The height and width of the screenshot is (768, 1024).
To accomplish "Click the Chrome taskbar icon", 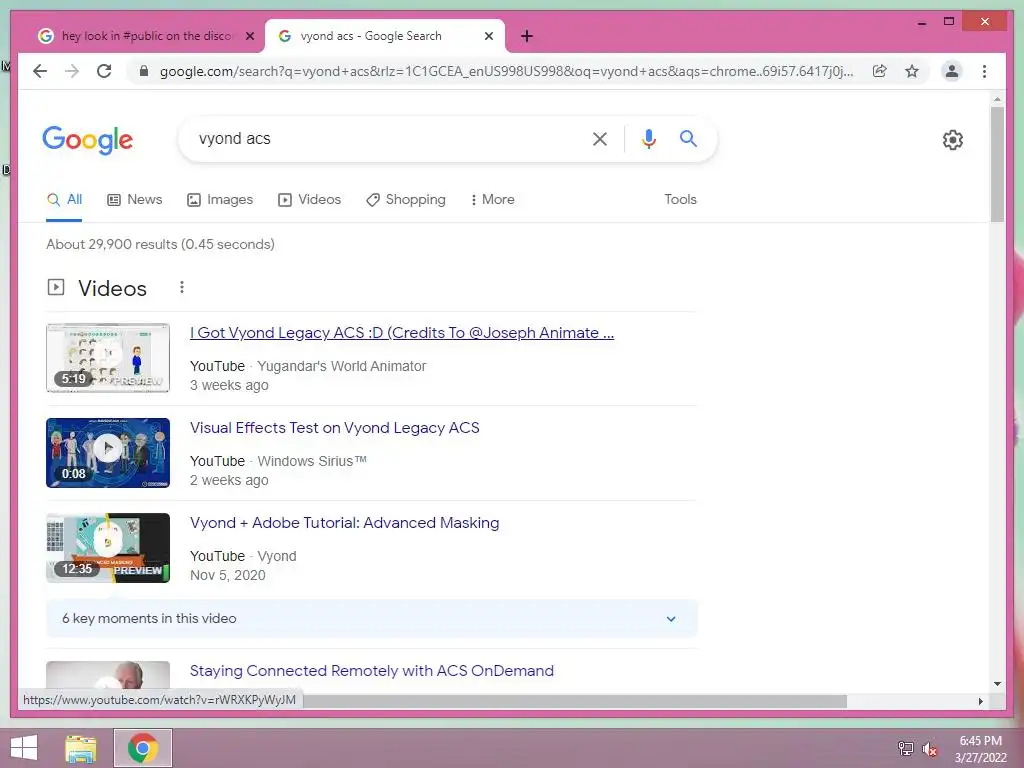I will pos(143,748).
